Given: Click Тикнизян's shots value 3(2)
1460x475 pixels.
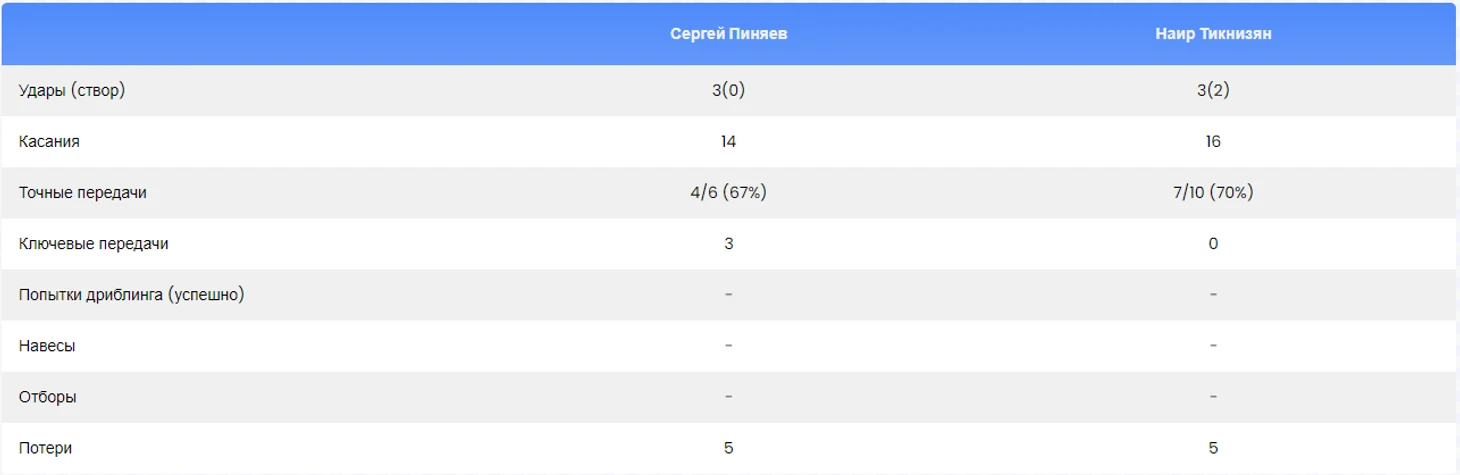Looking at the screenshot, I should click(1213, 90).
